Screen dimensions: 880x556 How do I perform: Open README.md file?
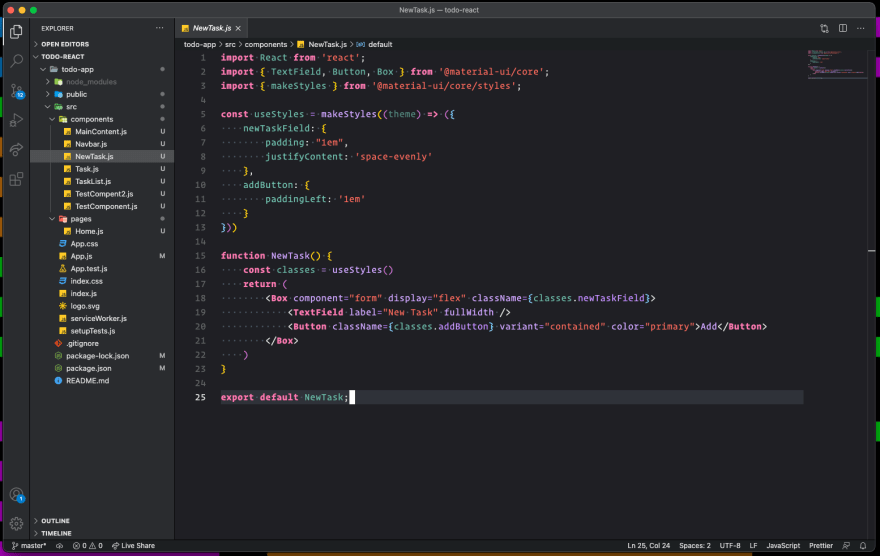coord(102,380)
